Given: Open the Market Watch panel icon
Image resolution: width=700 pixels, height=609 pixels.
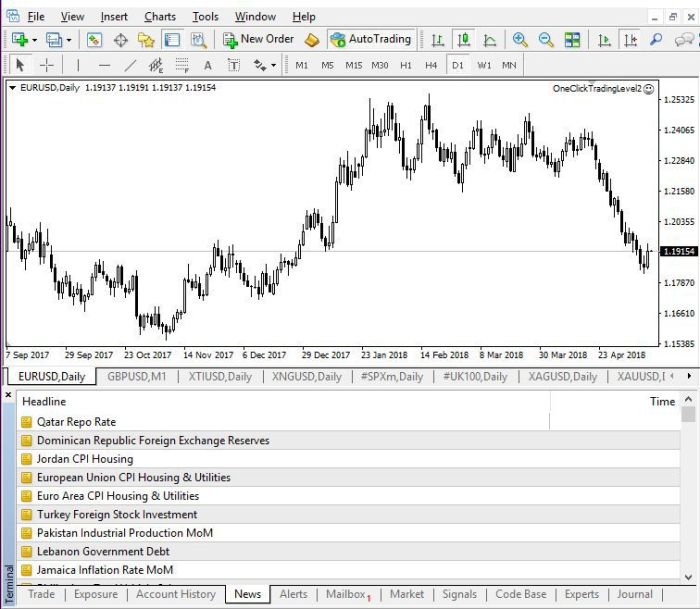Looking at the screenshot, I should [94, 40].
